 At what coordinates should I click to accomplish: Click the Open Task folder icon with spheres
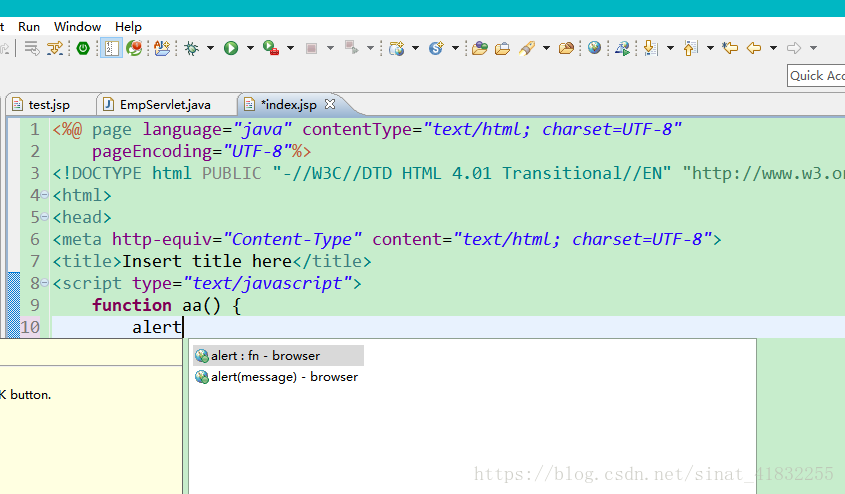click(x=480, y=48)
